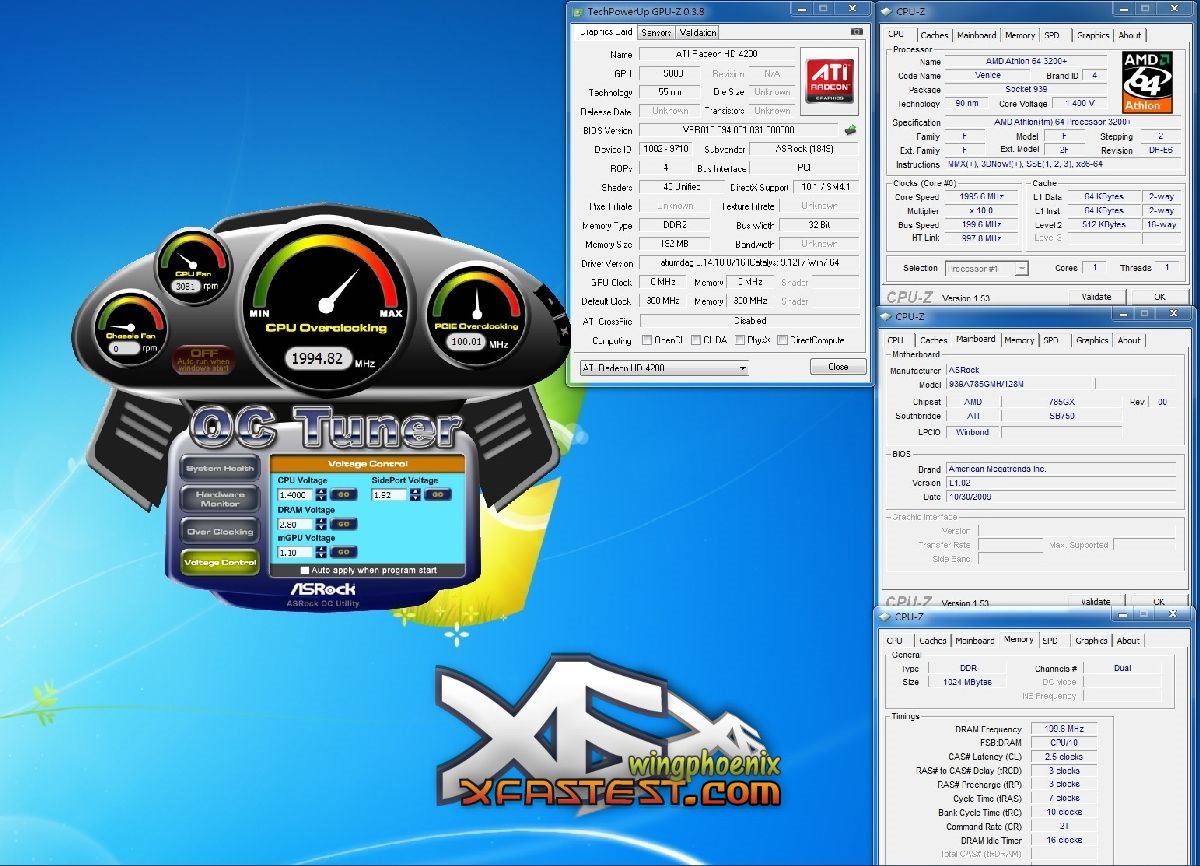The image size is (1200, 866).
Task: Click the SidePort Voltage value field 1.92
Action: pyautogui.click(x=390, y=494)
